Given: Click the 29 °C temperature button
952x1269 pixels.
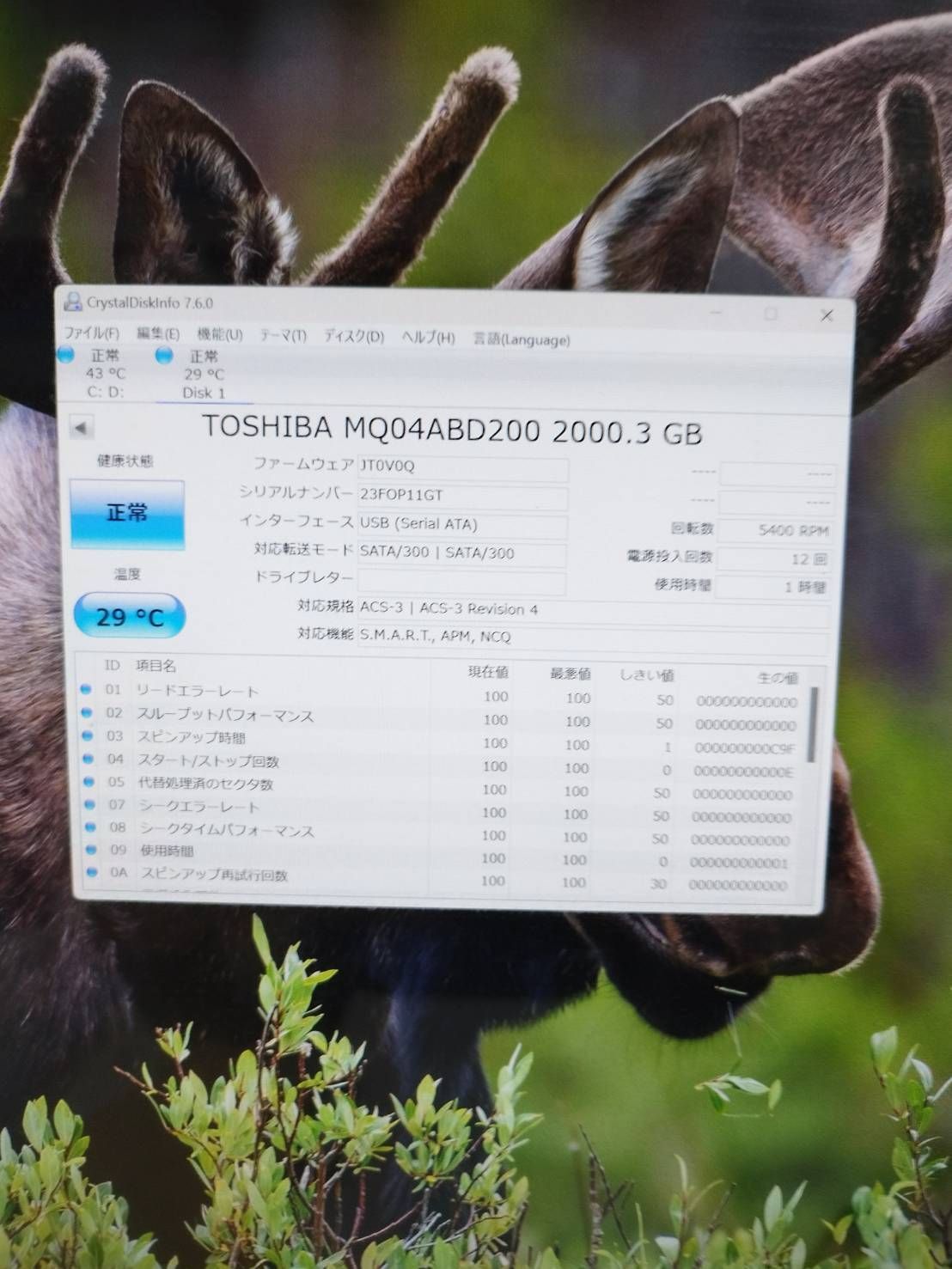Looking at the screenshot, I should click(x=129, y=616).
